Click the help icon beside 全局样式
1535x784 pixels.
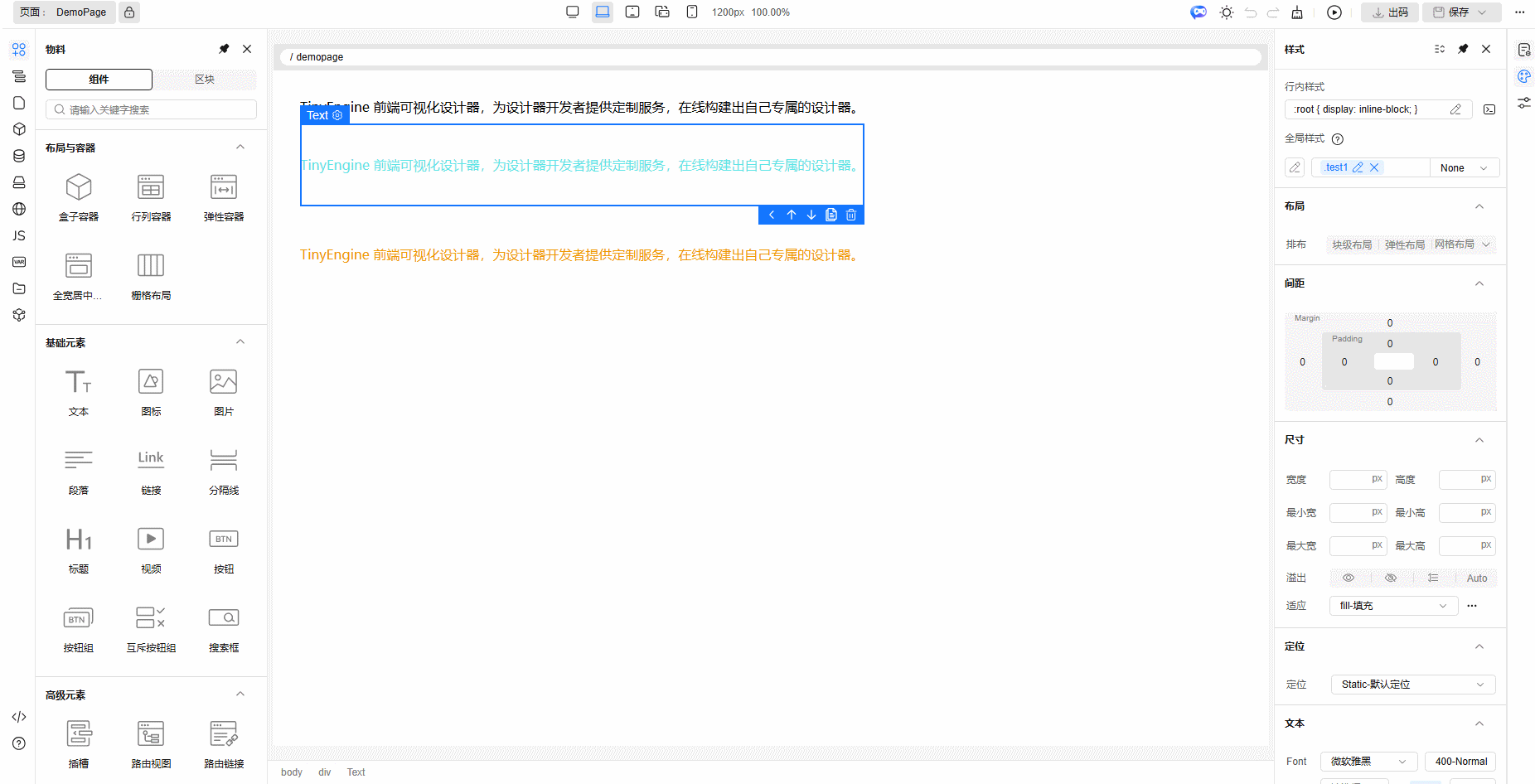pos(1338,139)
